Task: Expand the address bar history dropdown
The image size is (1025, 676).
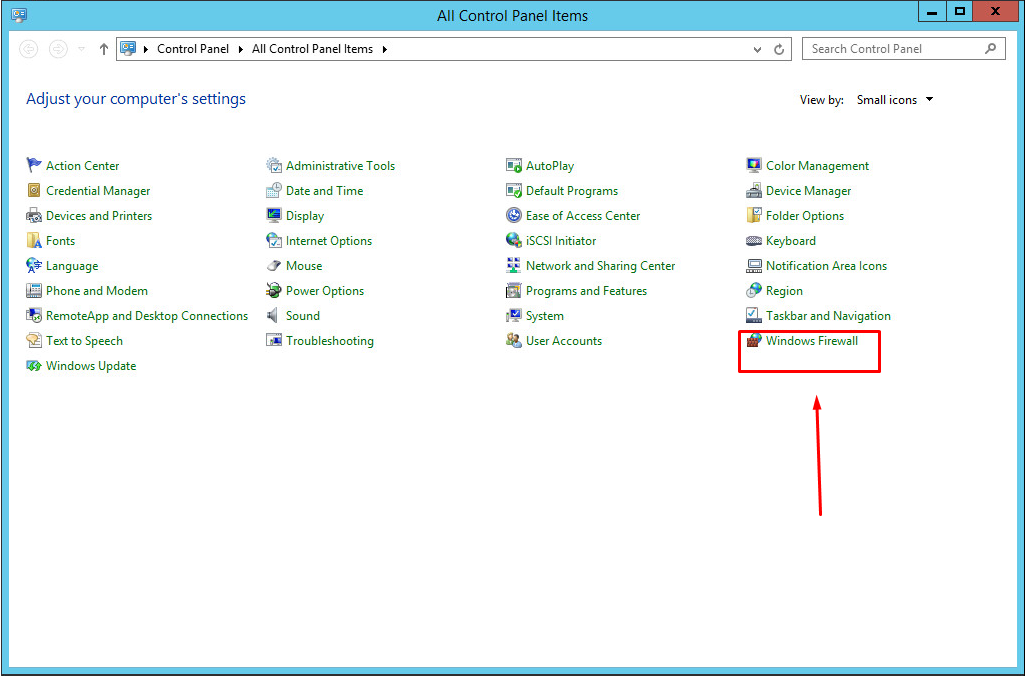Action: pos(758,49)
